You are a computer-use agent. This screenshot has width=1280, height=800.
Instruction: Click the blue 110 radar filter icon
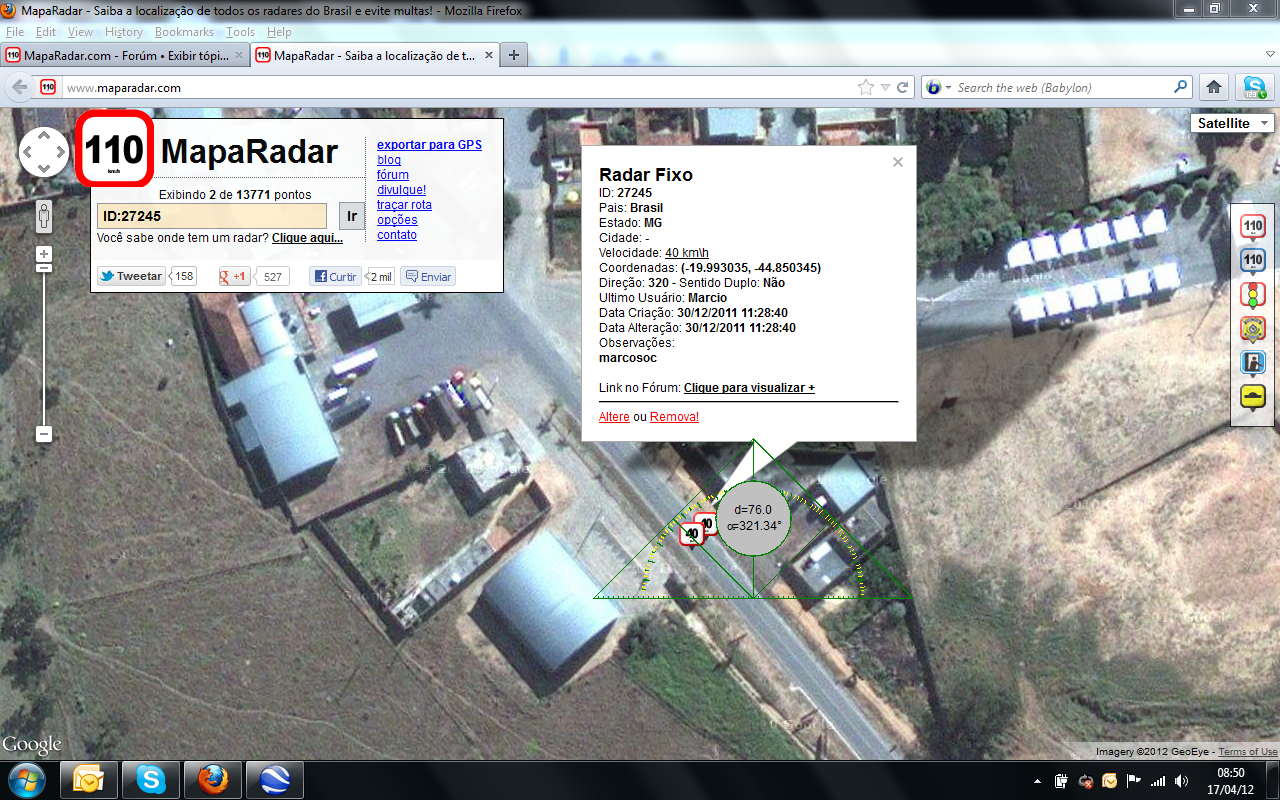click(x=1253, y=261)
